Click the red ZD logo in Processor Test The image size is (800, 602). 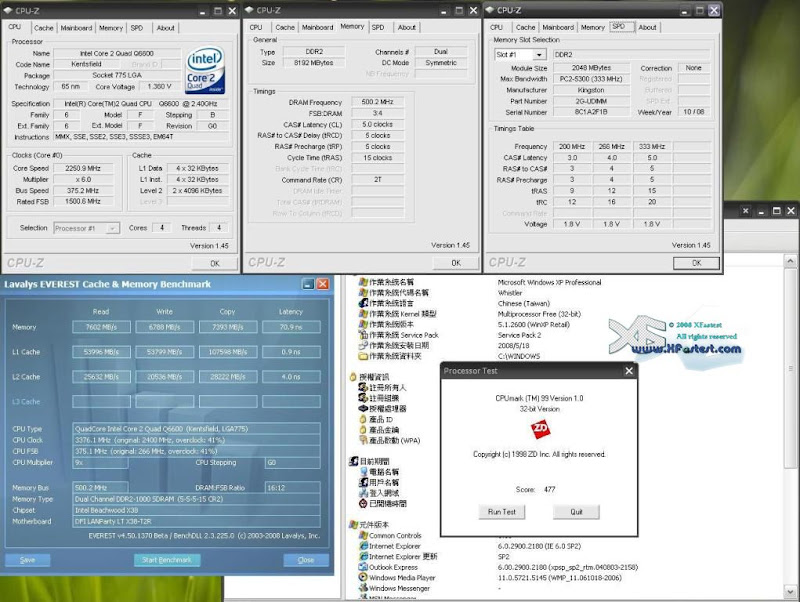click(x=538, y=428)
